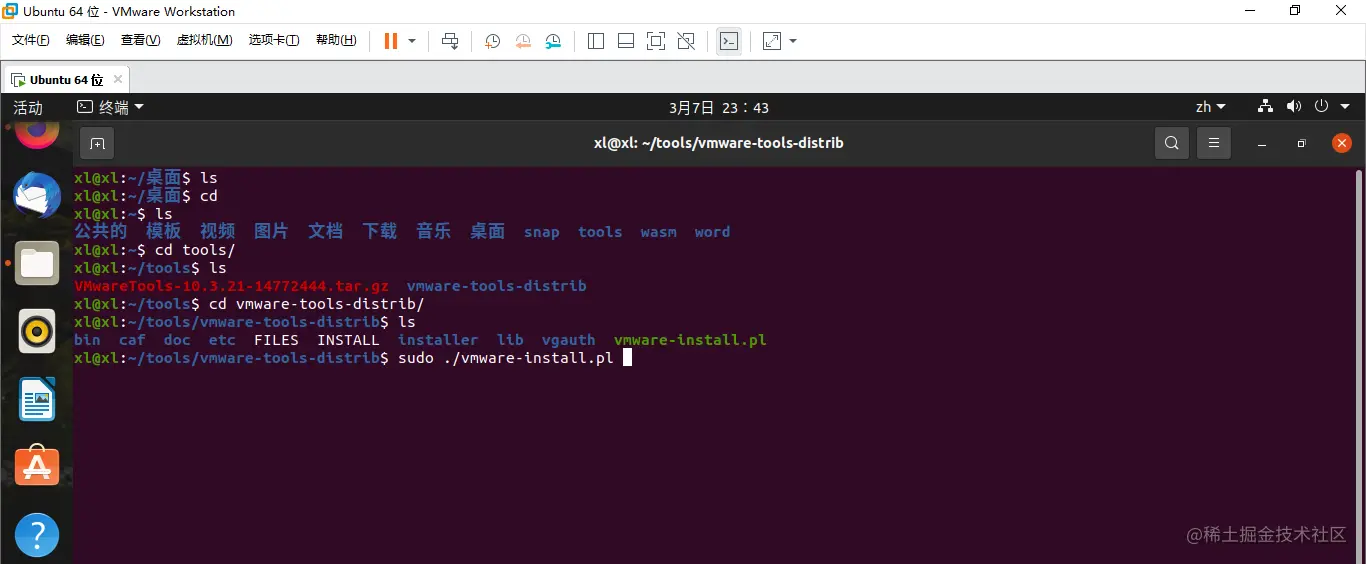This screenshot has width=1366, height=564.
Task: Open the 帮助(H) menu
Action: [336, 40]
